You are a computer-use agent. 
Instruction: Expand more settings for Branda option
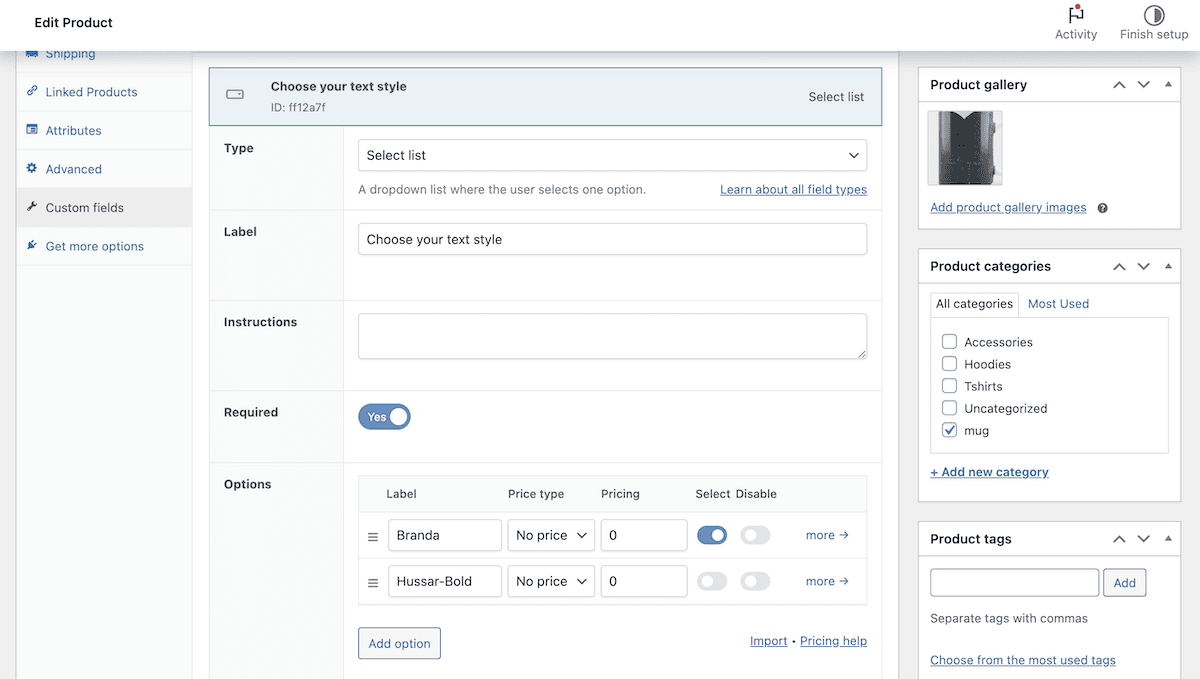click(827, 535)
